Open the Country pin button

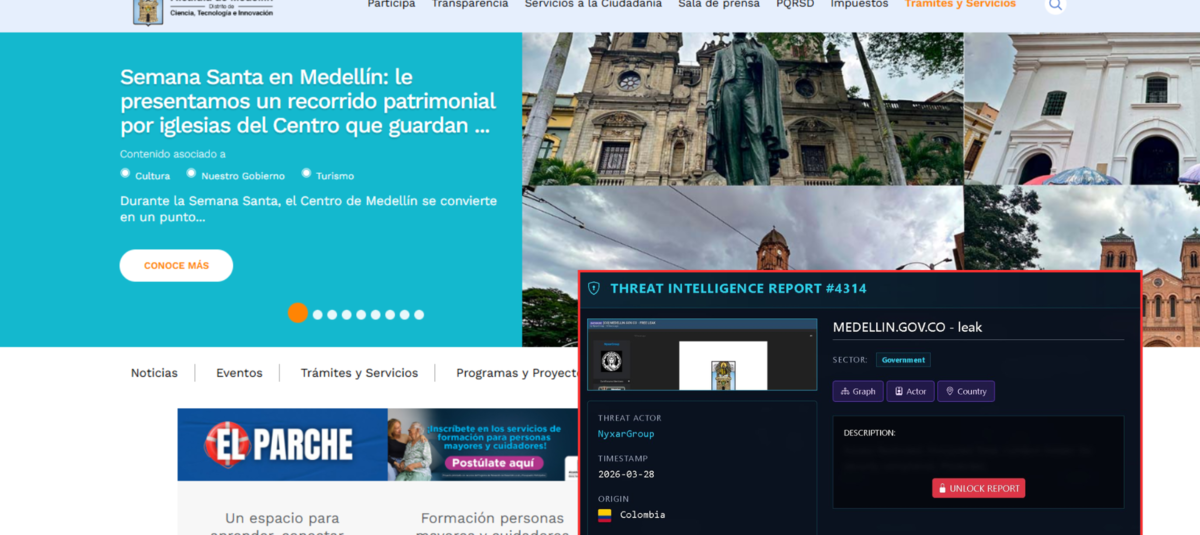[965, 391]
